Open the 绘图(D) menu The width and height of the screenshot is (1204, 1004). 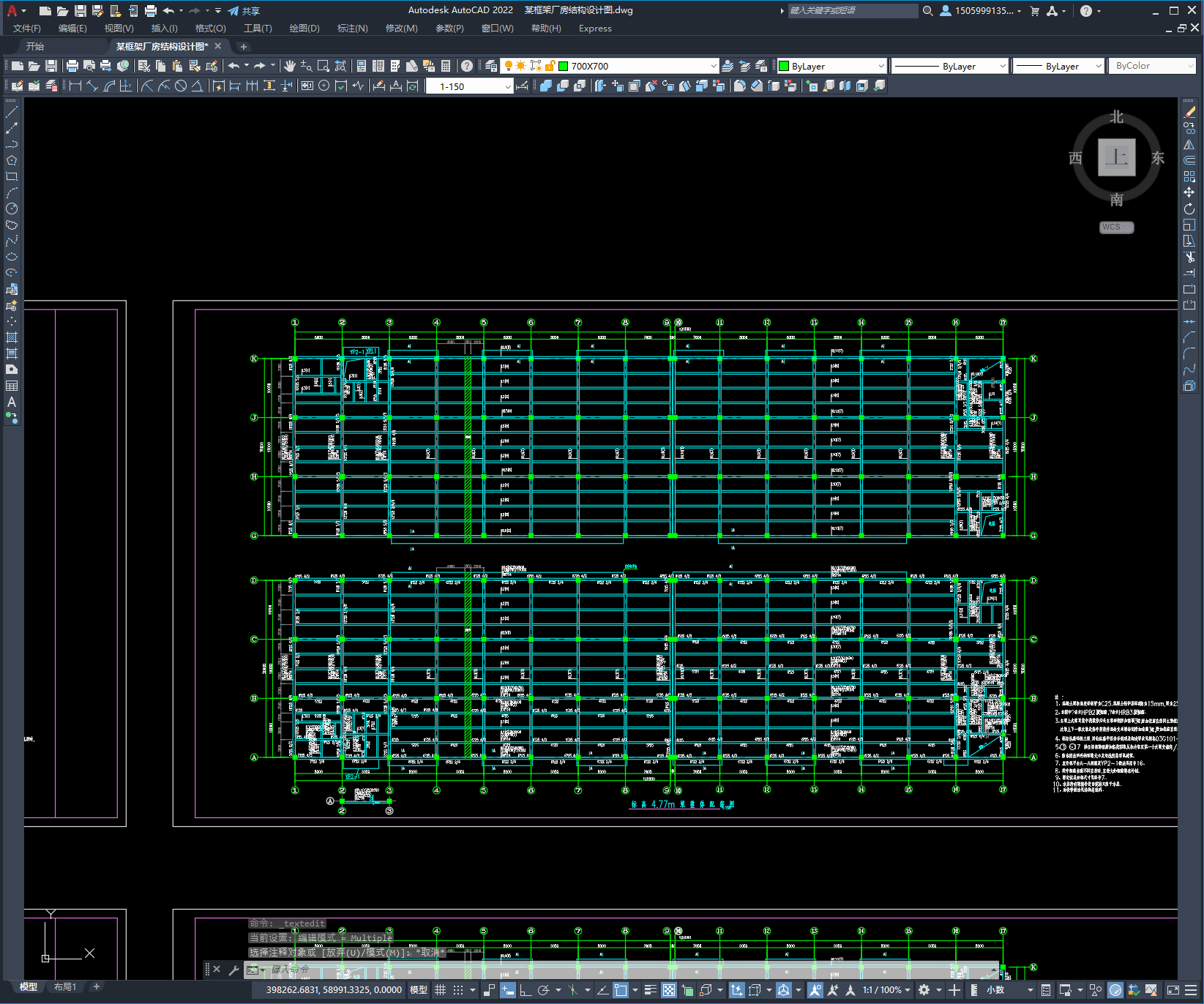304,29
